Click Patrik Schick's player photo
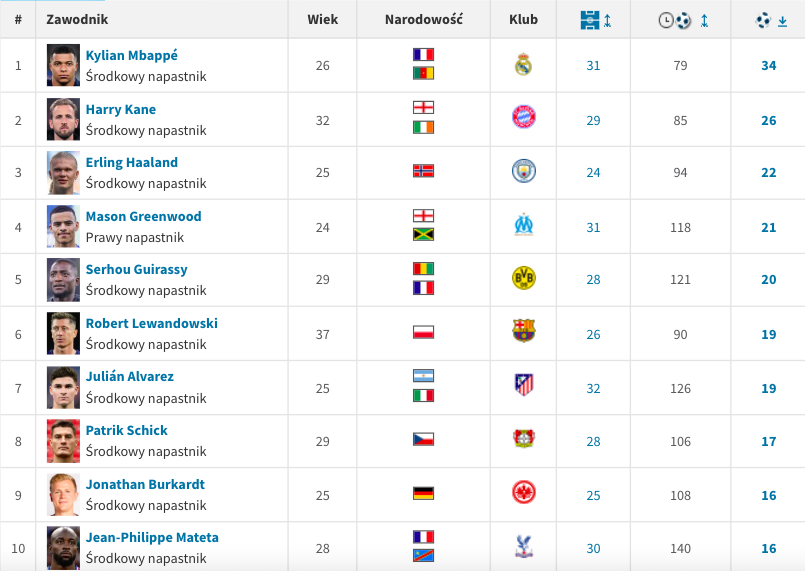 pos(63,440)
